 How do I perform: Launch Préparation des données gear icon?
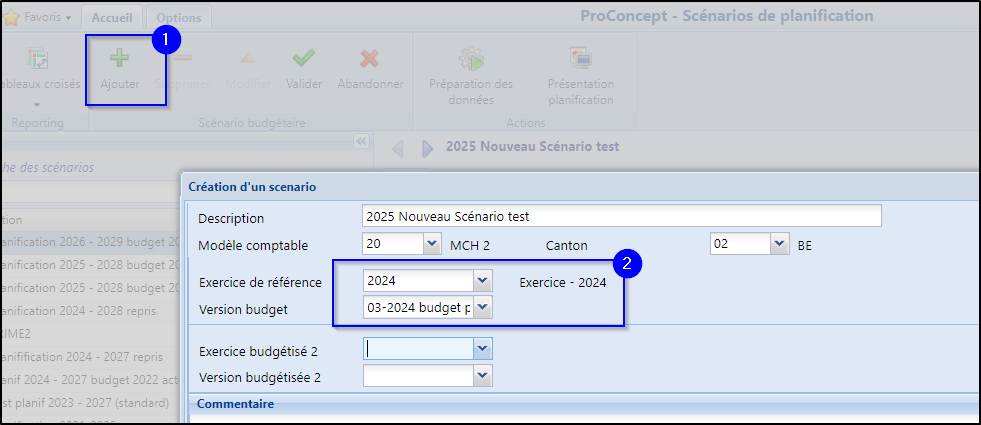point(470,59)
